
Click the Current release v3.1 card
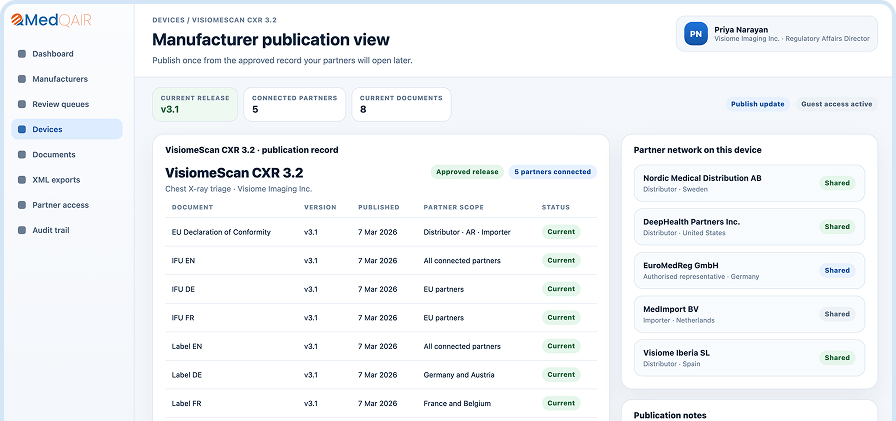click(x=195, y=104)
